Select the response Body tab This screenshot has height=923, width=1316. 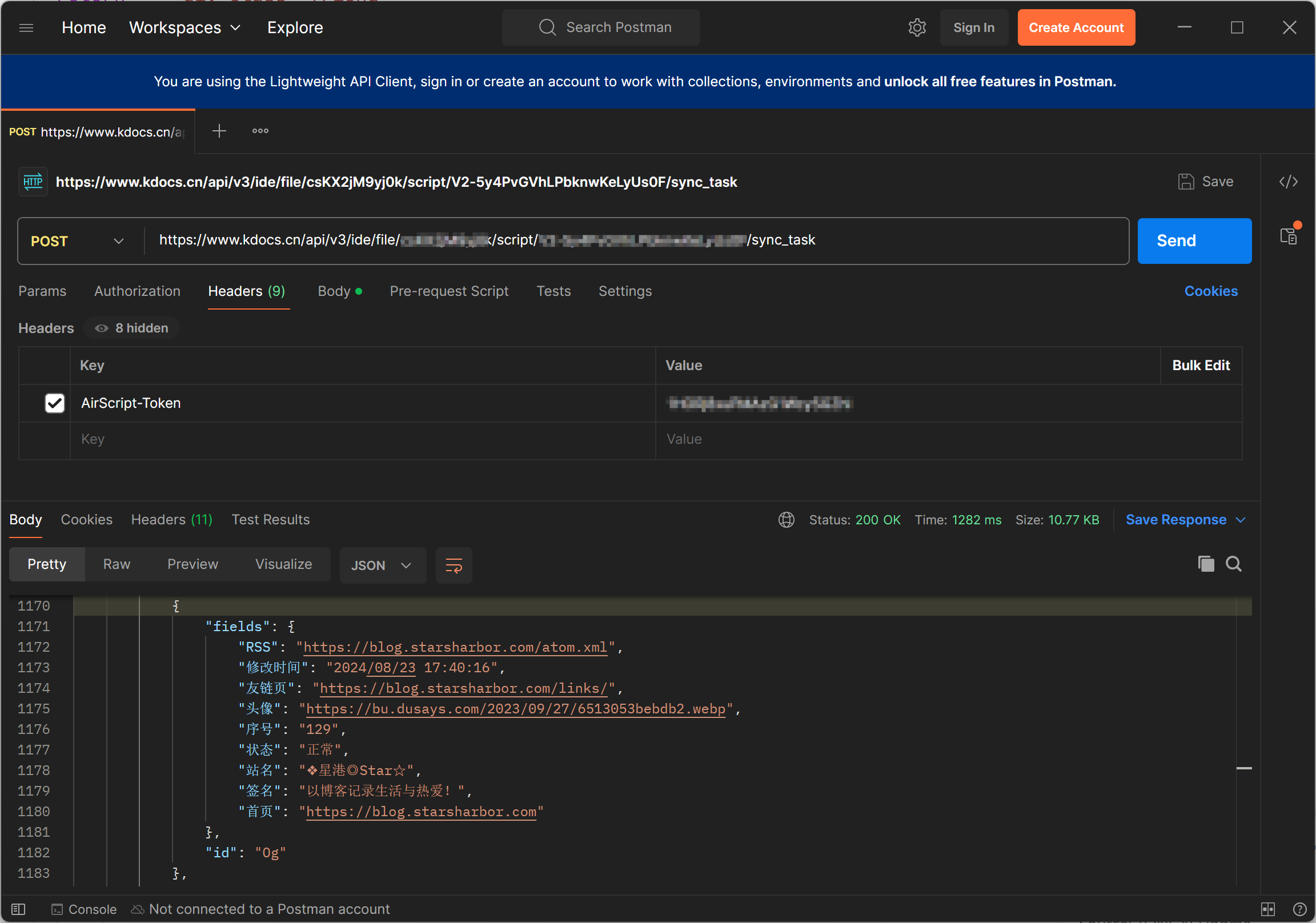point(26,520)
